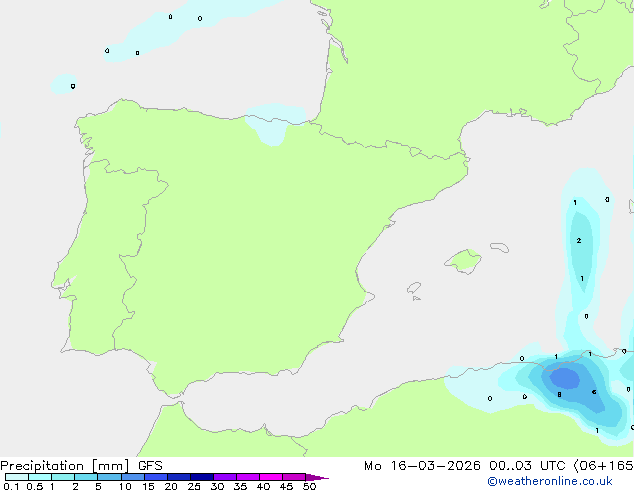Click the '35' legend scale value
The height and width of the screenshot is (490, 634).
(x=240, y=486)
